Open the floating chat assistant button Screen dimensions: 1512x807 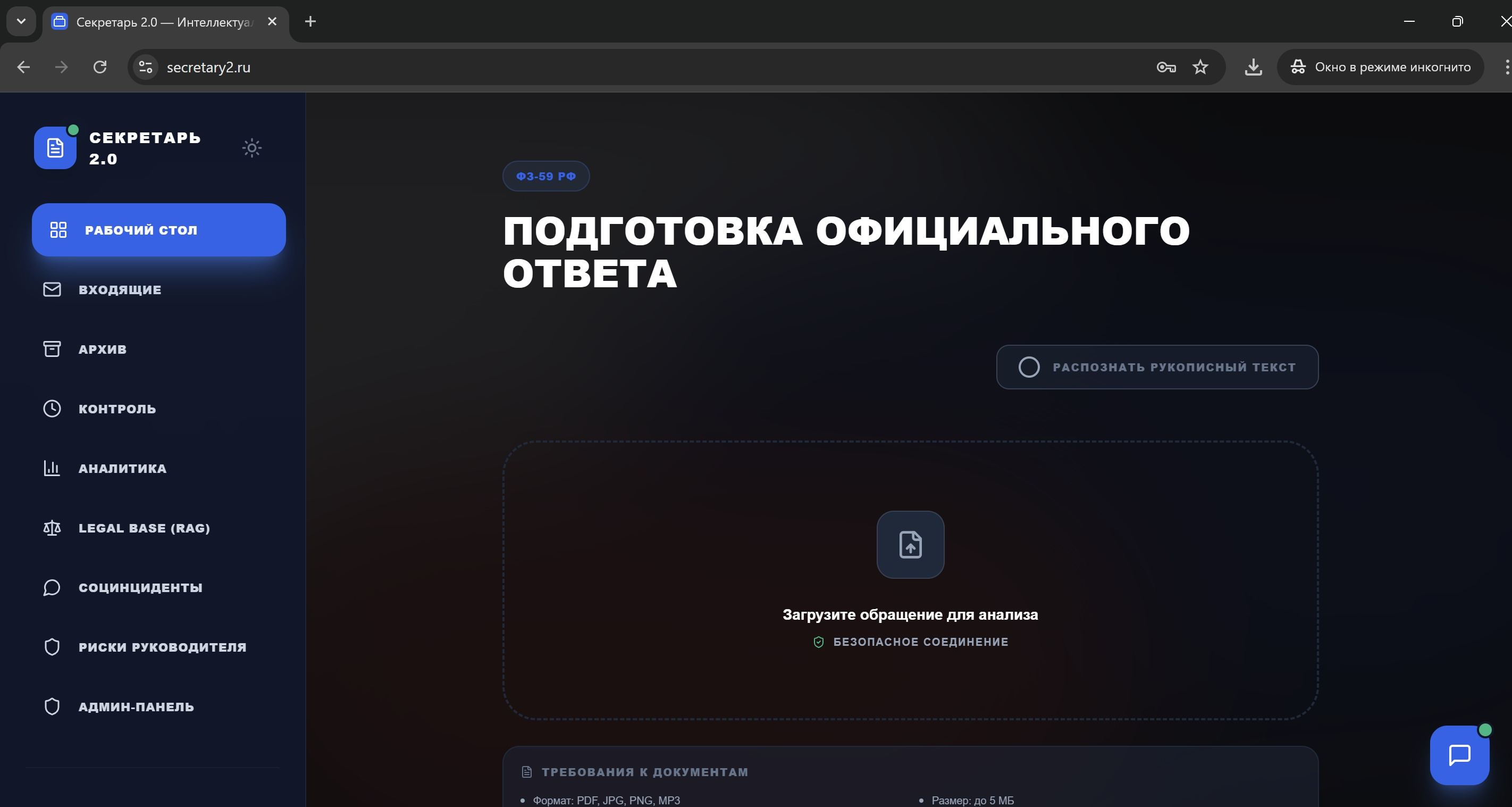pyautogui.click(x=1459, y=755)
